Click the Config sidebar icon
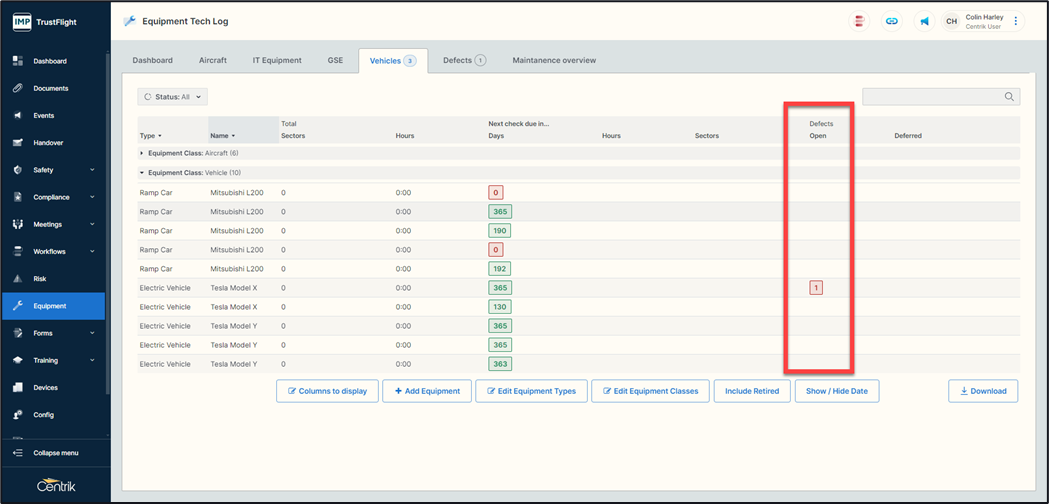 pyautogui.click(x=18, y=415)
